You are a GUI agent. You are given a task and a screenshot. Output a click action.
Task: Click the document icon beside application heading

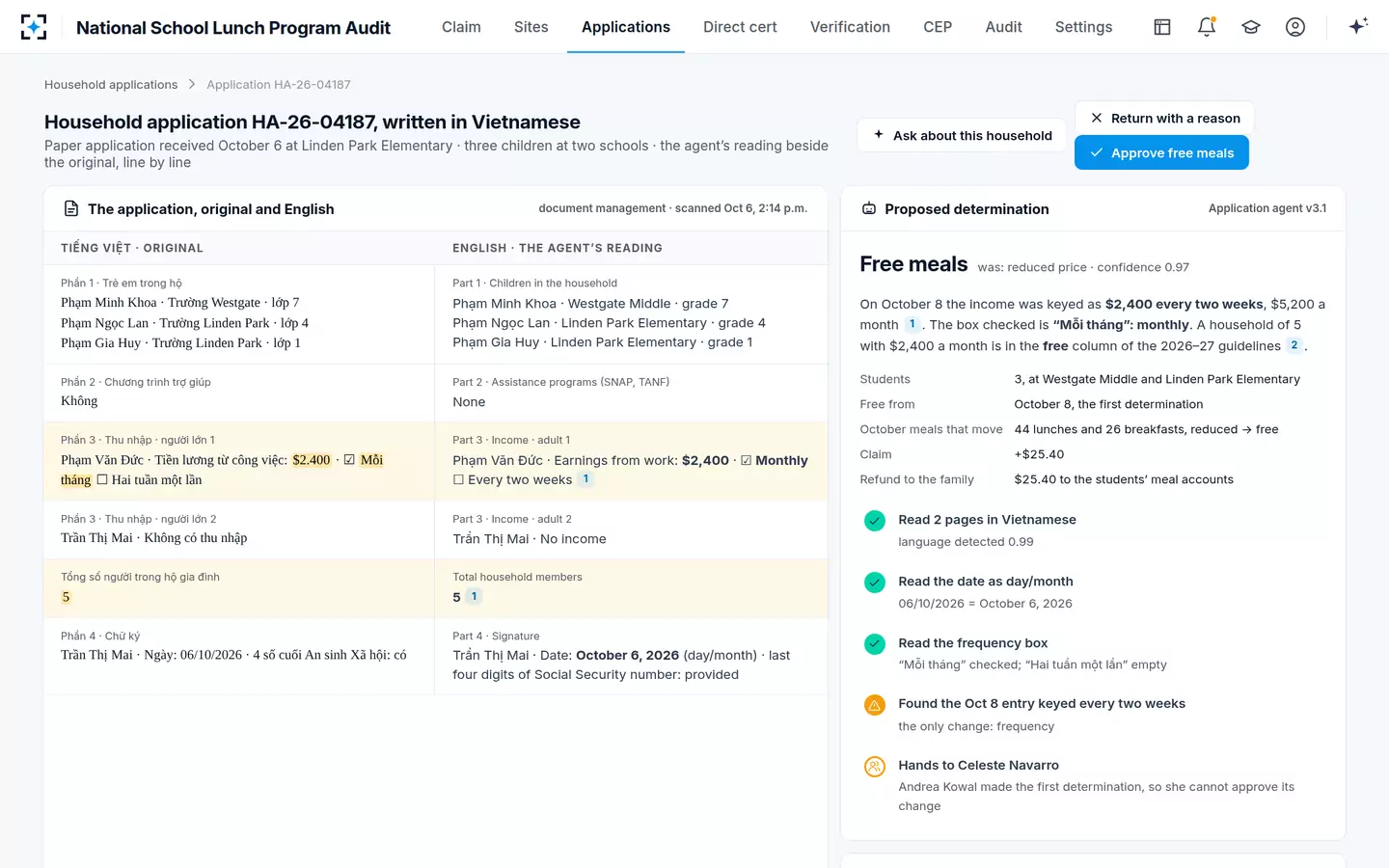(x=71, y=208)
